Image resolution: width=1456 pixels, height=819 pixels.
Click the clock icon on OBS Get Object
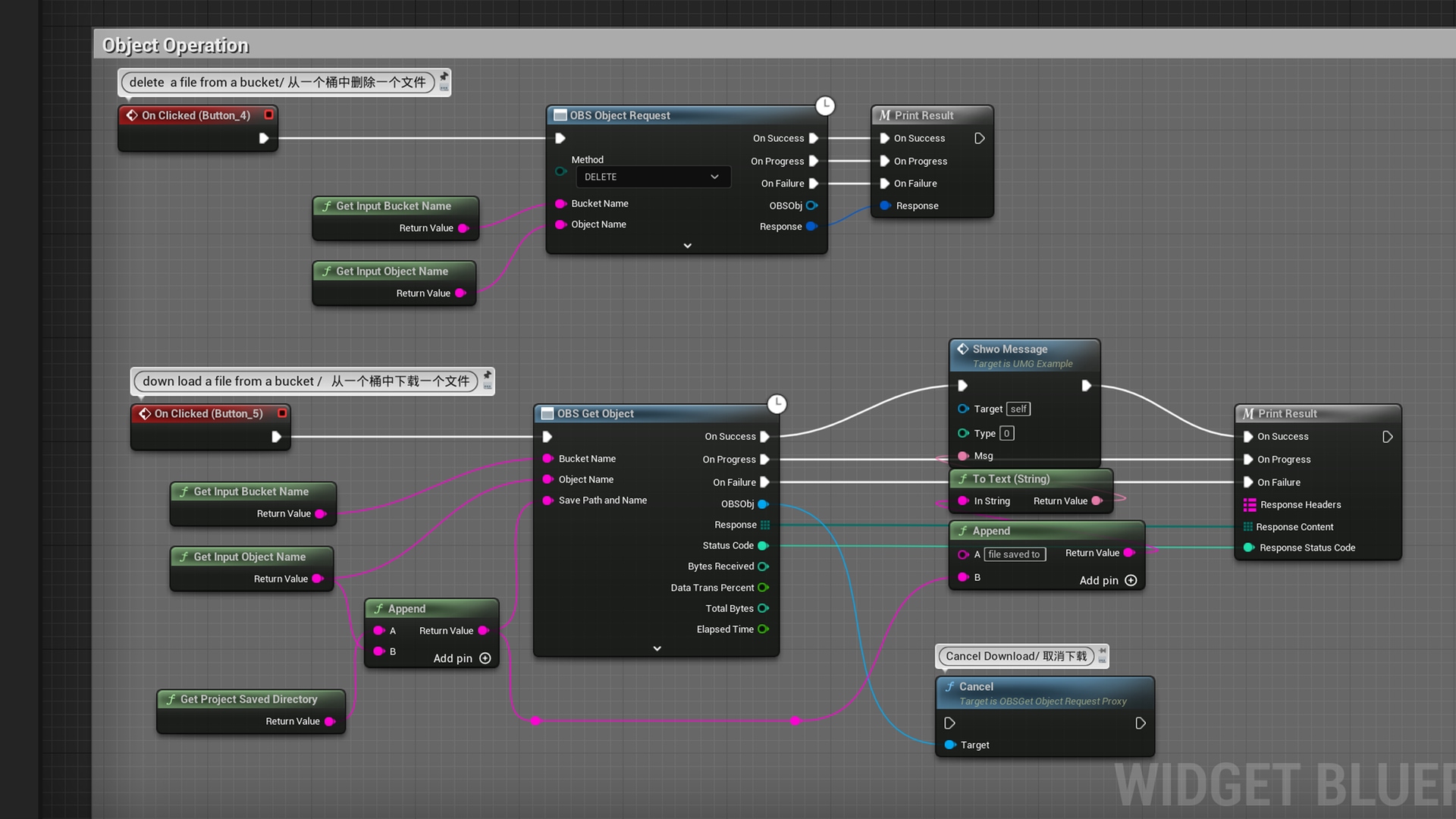(x=777, y=404)
